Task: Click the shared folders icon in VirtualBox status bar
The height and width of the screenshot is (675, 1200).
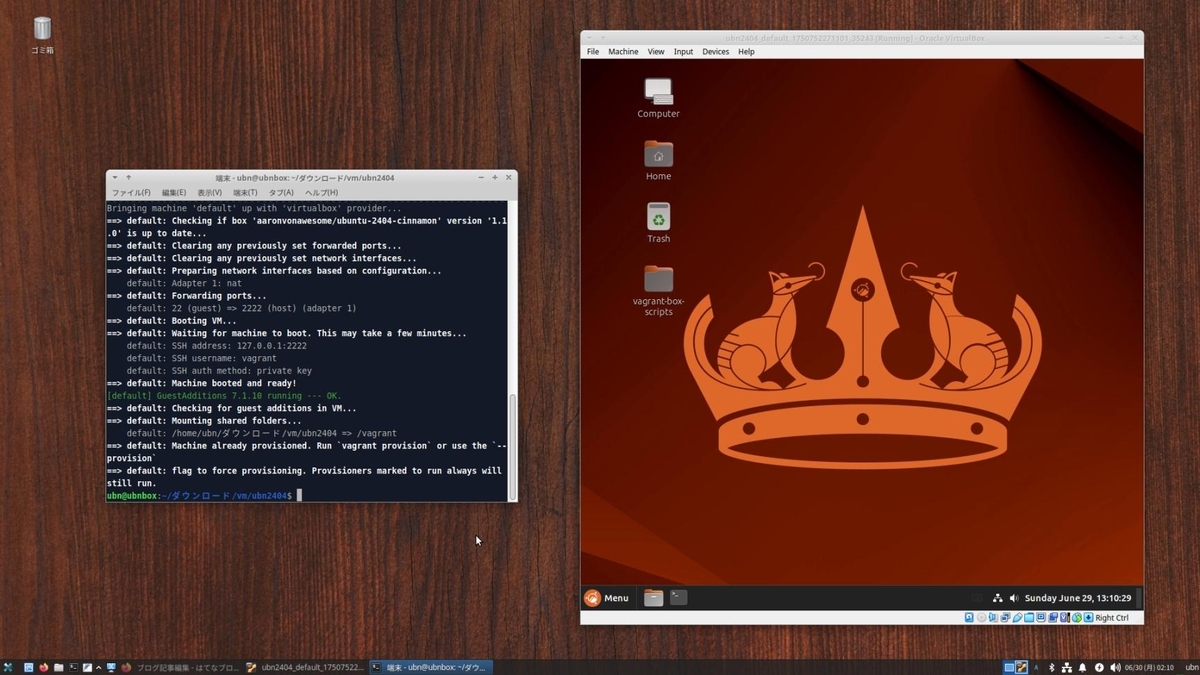Action: pyautogui.click(x=1029, y=618)
